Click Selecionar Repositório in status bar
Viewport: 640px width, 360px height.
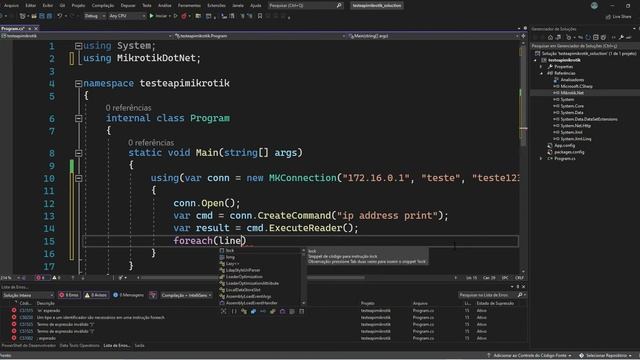606,356
